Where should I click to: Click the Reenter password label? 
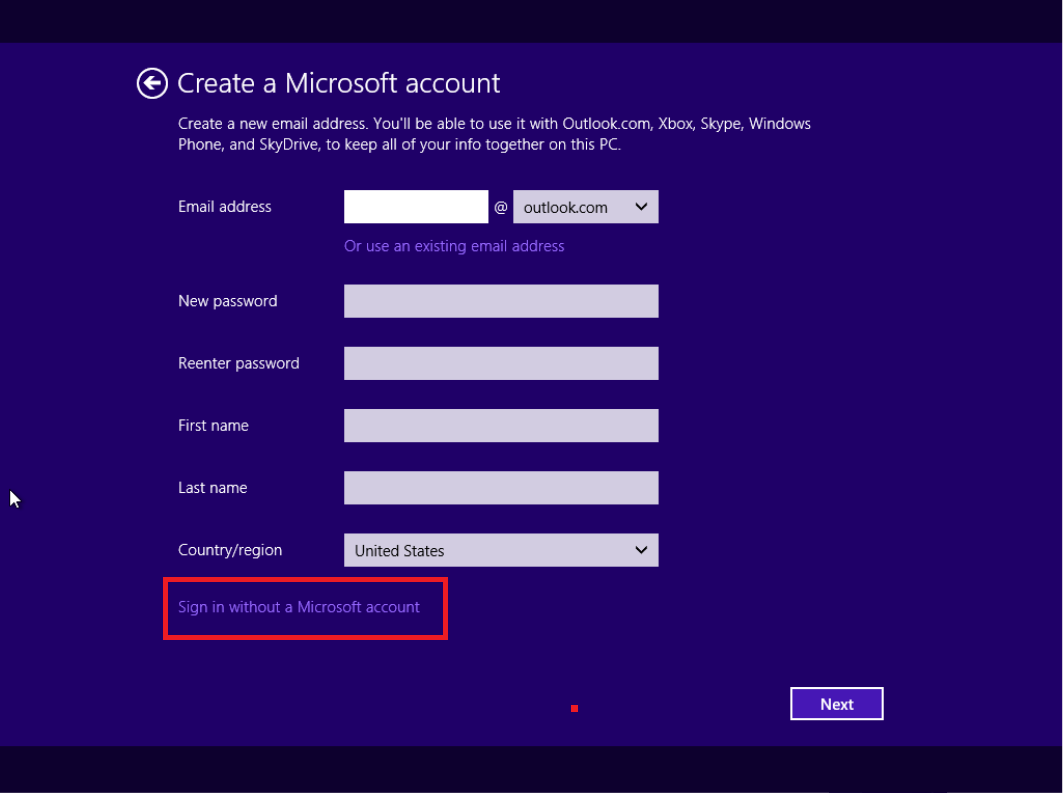coord(238,363)
